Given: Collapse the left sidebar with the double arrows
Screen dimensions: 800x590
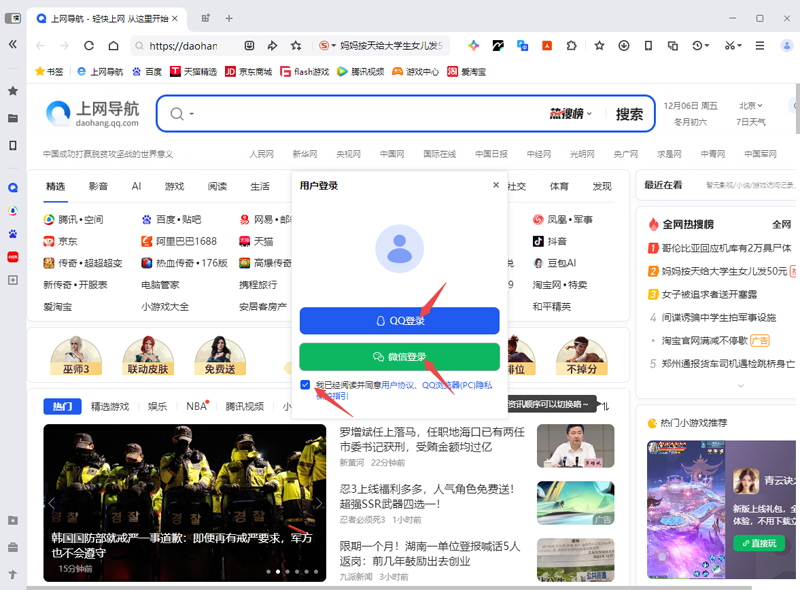Looking at the screenshot, I should [x=11, y=43].
